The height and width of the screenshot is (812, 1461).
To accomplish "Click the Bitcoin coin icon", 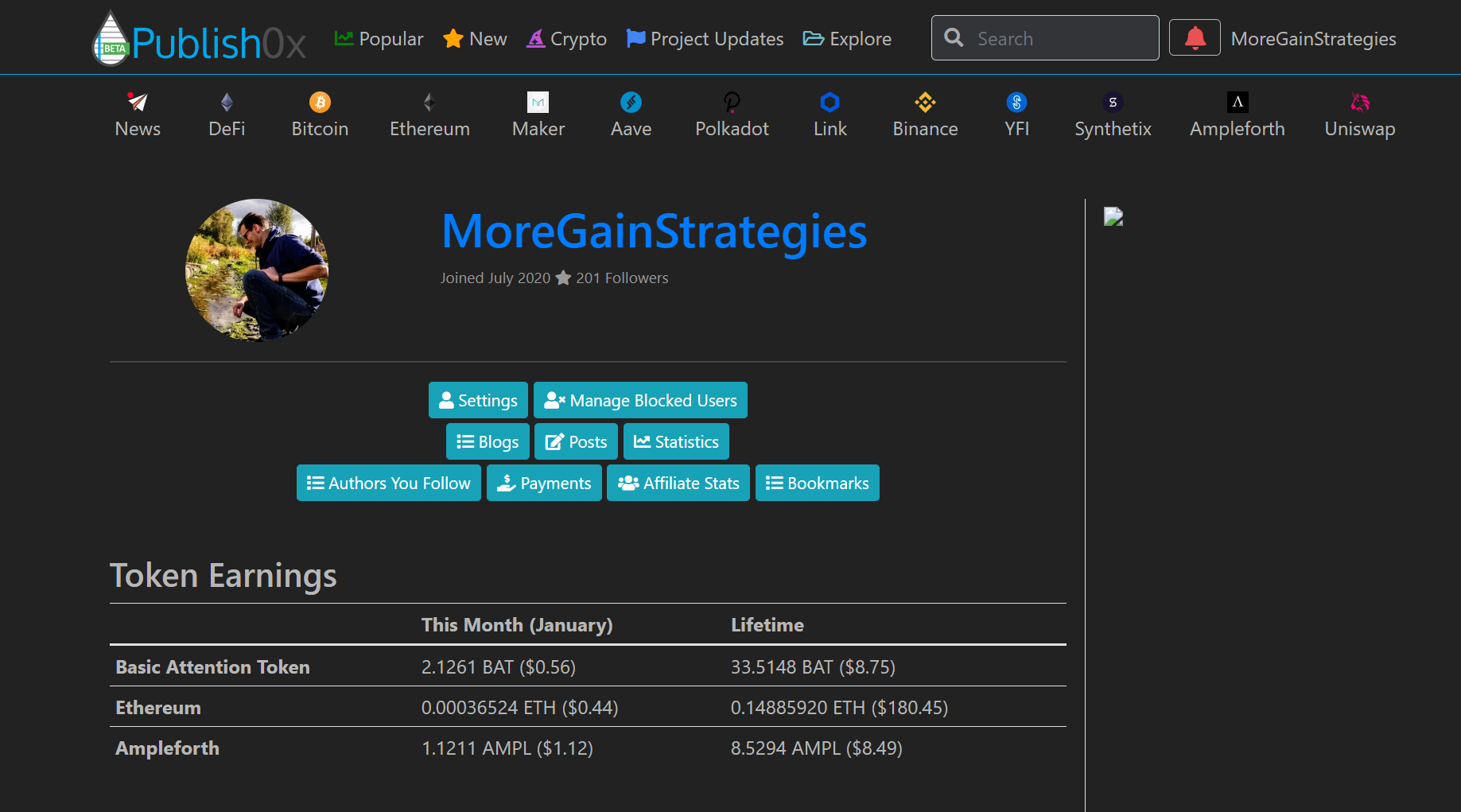I will click(x=320, y=102).
